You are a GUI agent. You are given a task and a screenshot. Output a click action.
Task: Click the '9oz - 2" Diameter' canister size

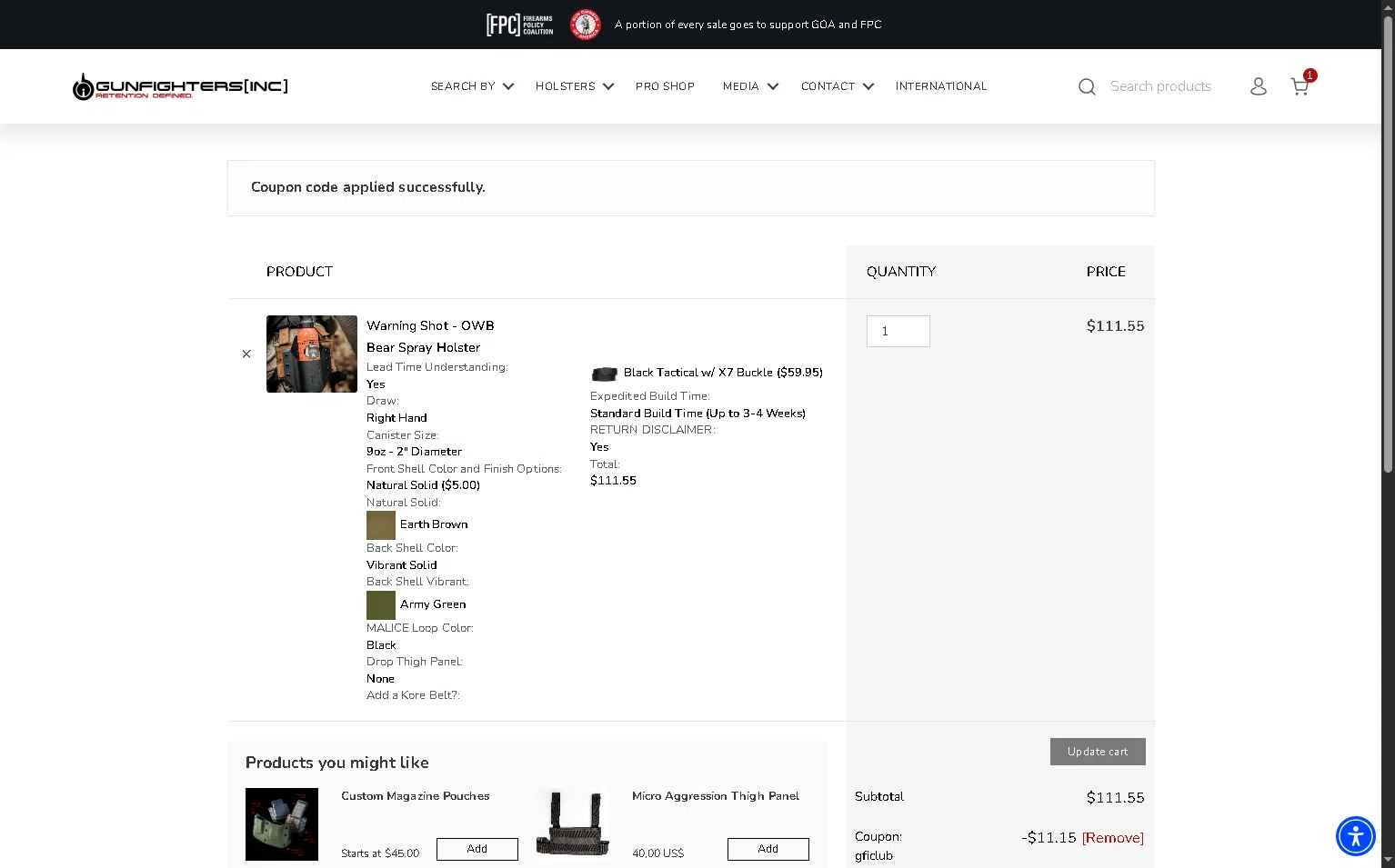[414, 452]
